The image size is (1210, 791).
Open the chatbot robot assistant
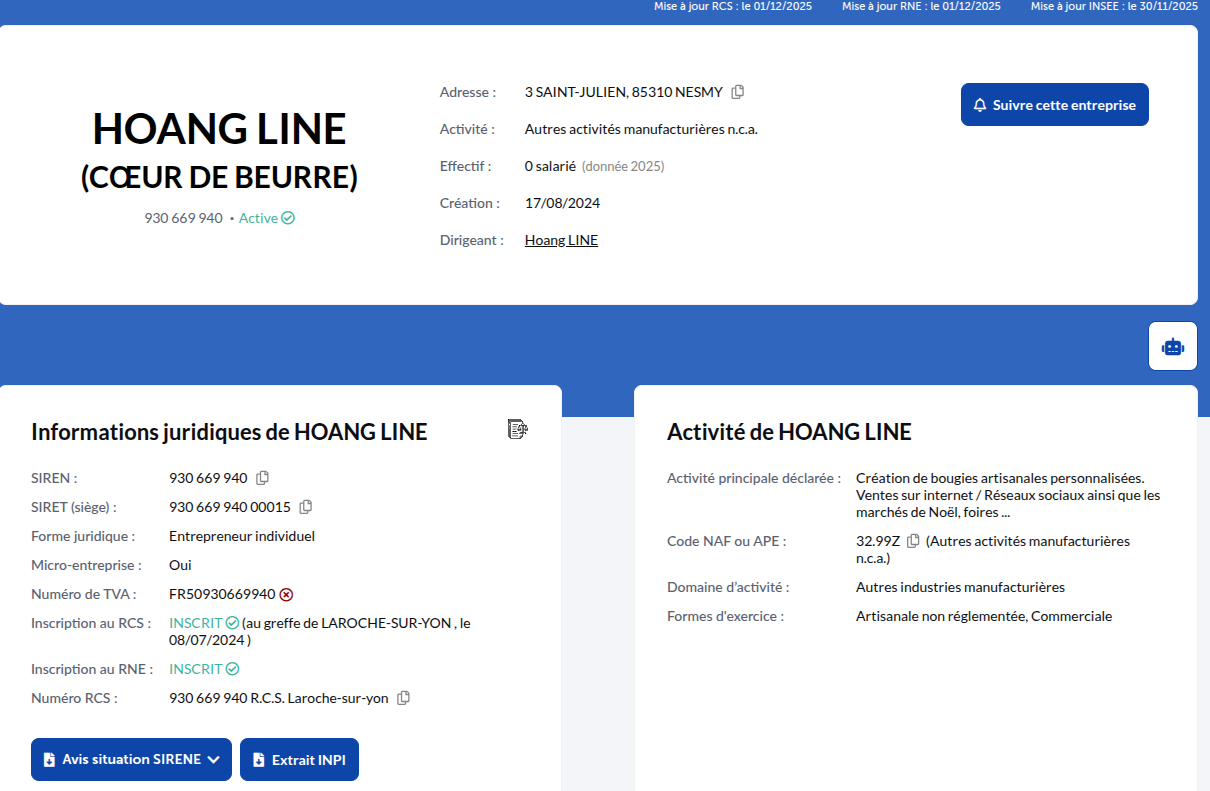(x=1172, y=346)
